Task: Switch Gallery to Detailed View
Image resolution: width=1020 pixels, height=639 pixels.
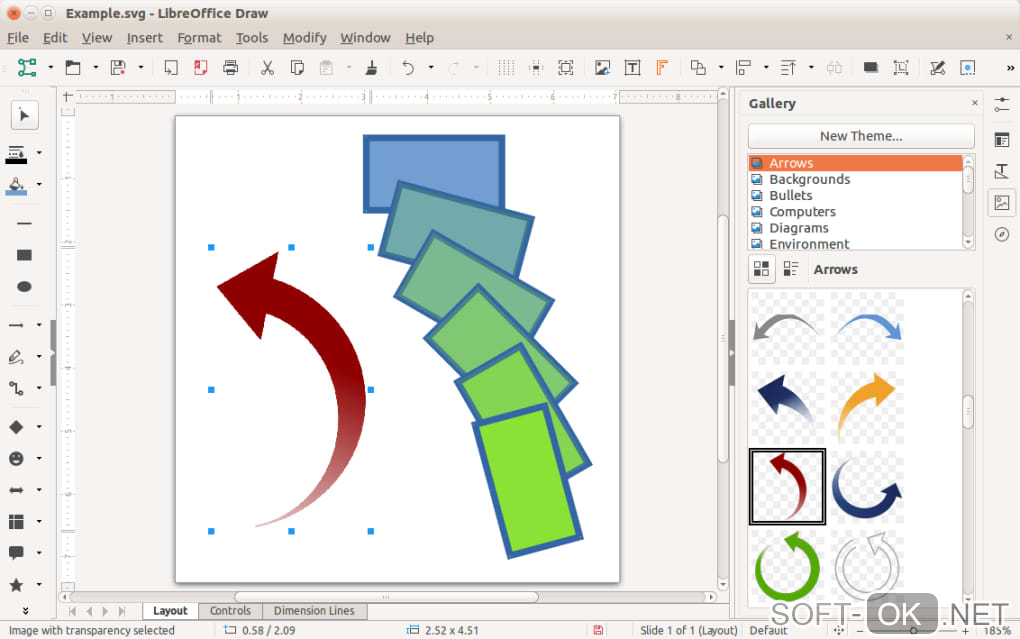Action: (x=791, y=269)
